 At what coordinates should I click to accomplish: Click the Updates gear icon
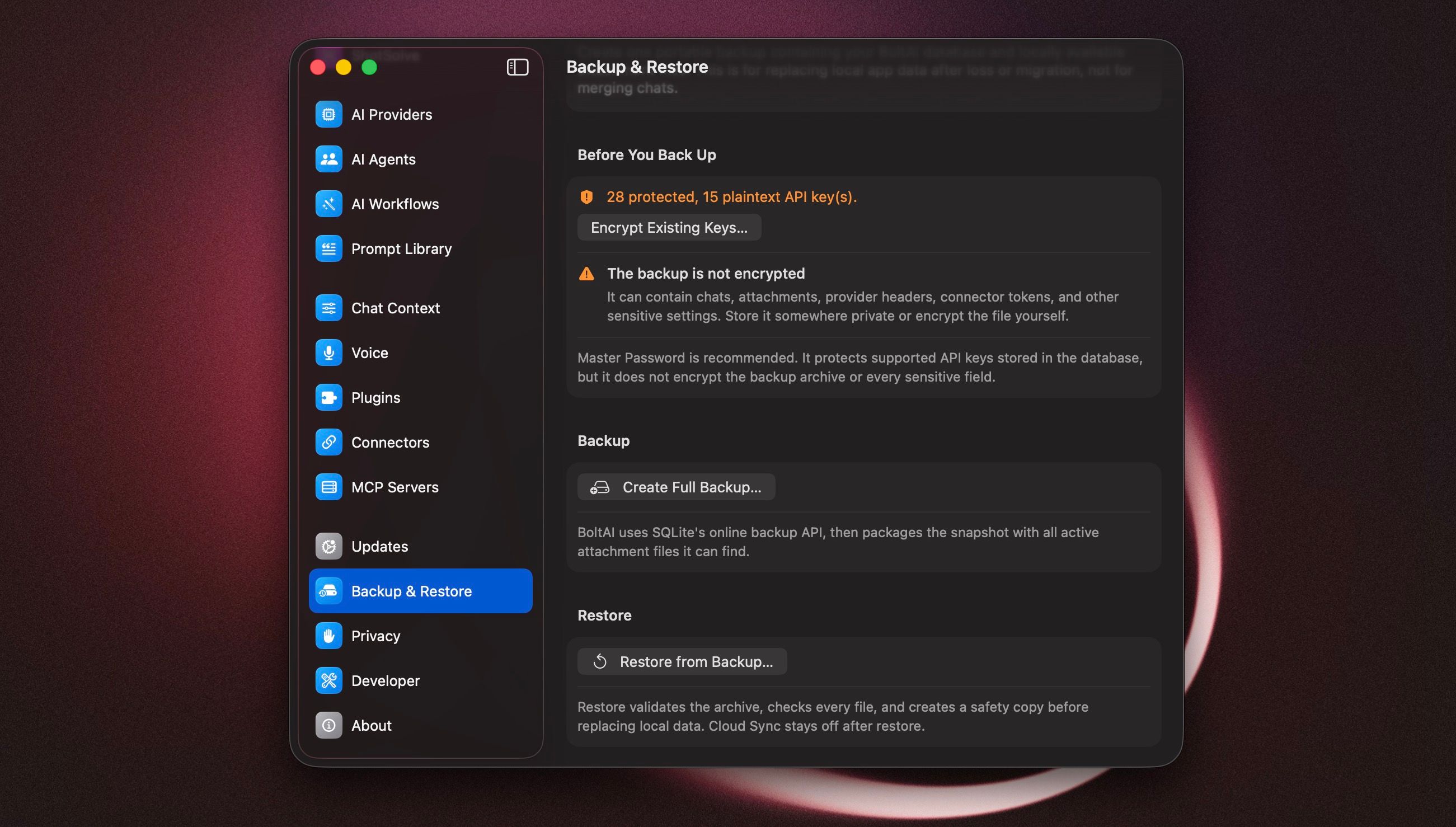coord(329,547)
